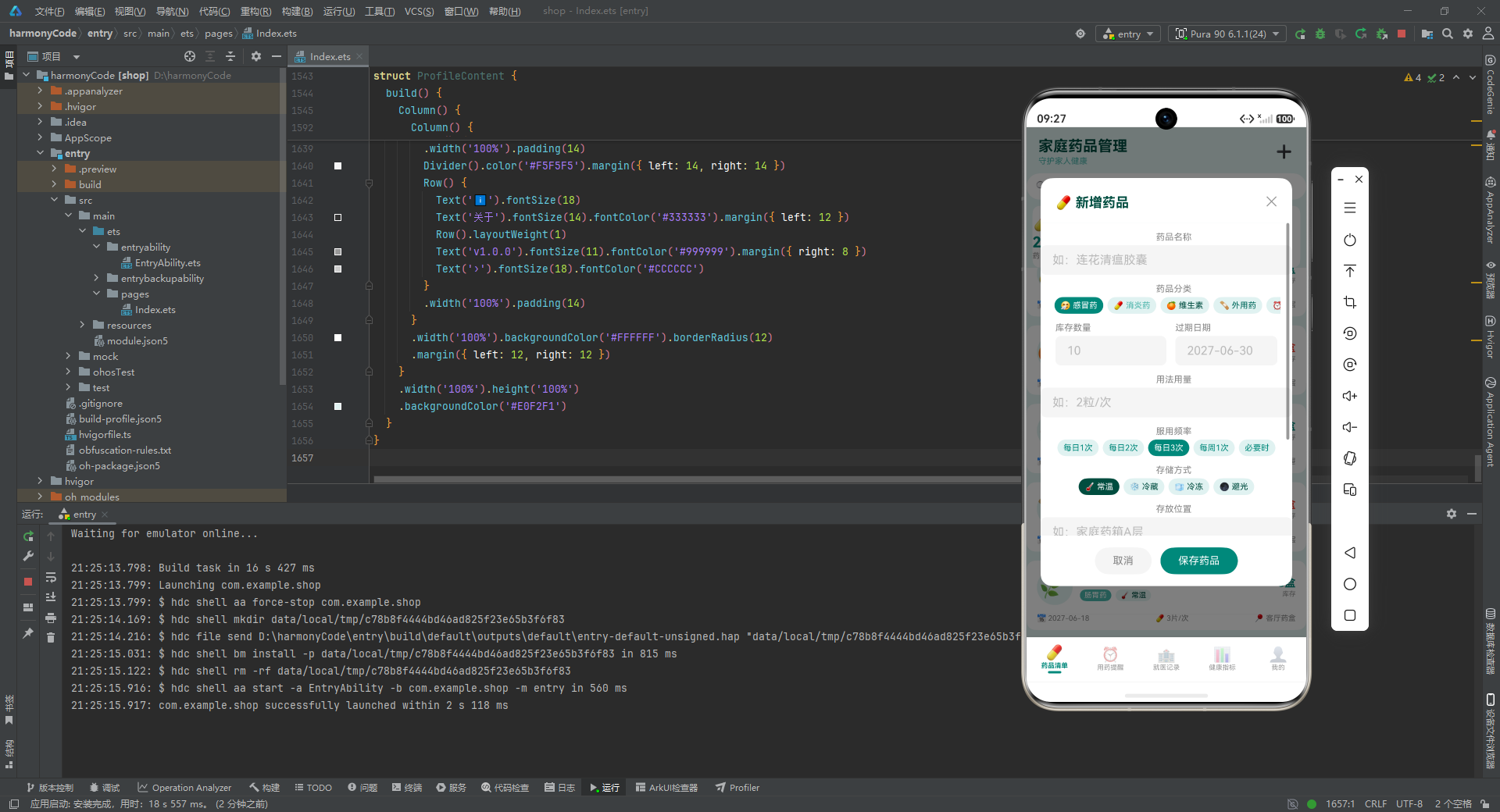
Task: Open the Pura 90 device selector dropdown
Action: coord(1227,34)
